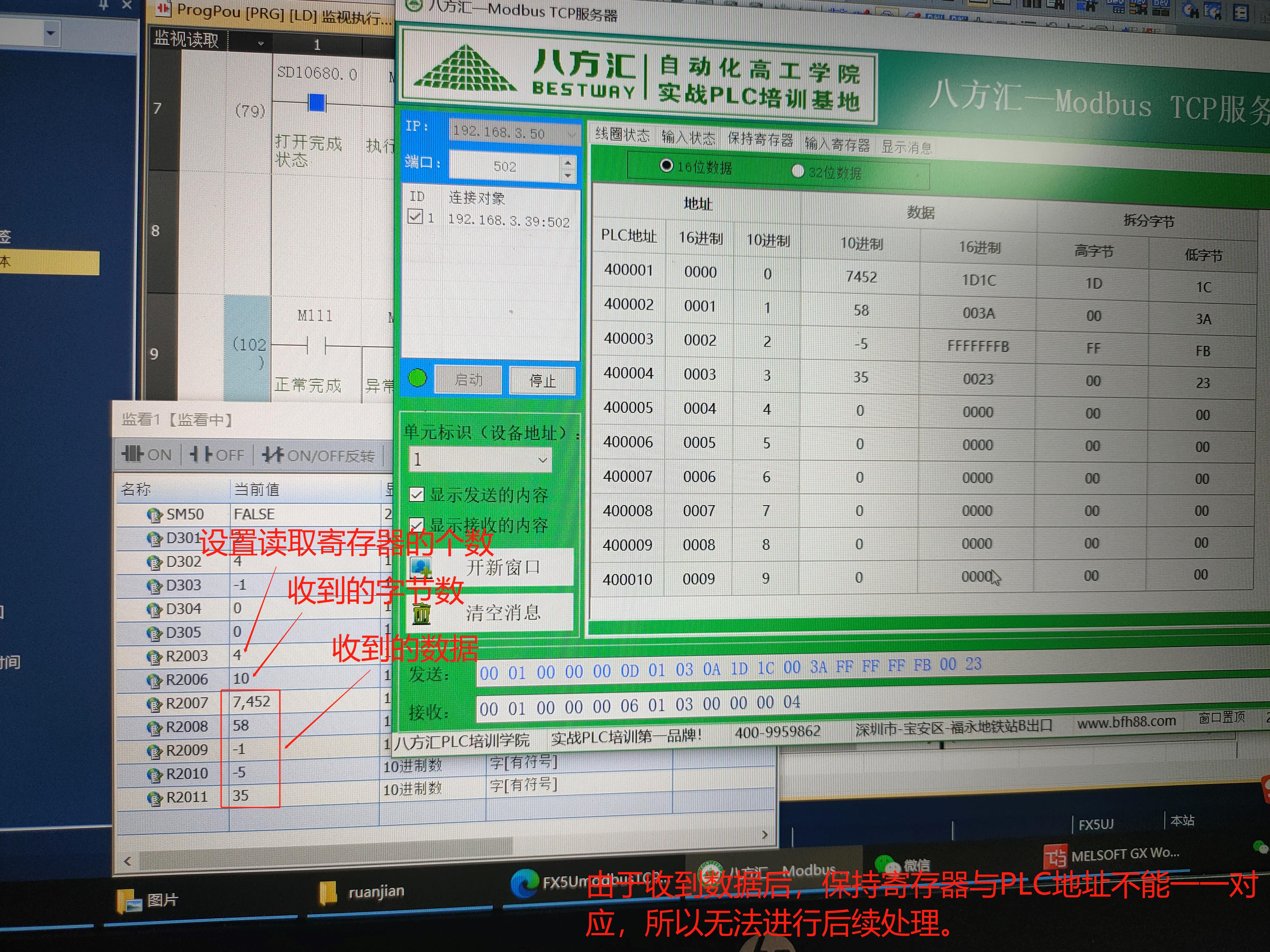Select the 16位数据 radio button
The width and height of the screenshot is (1270, 952).
point(666,166)
